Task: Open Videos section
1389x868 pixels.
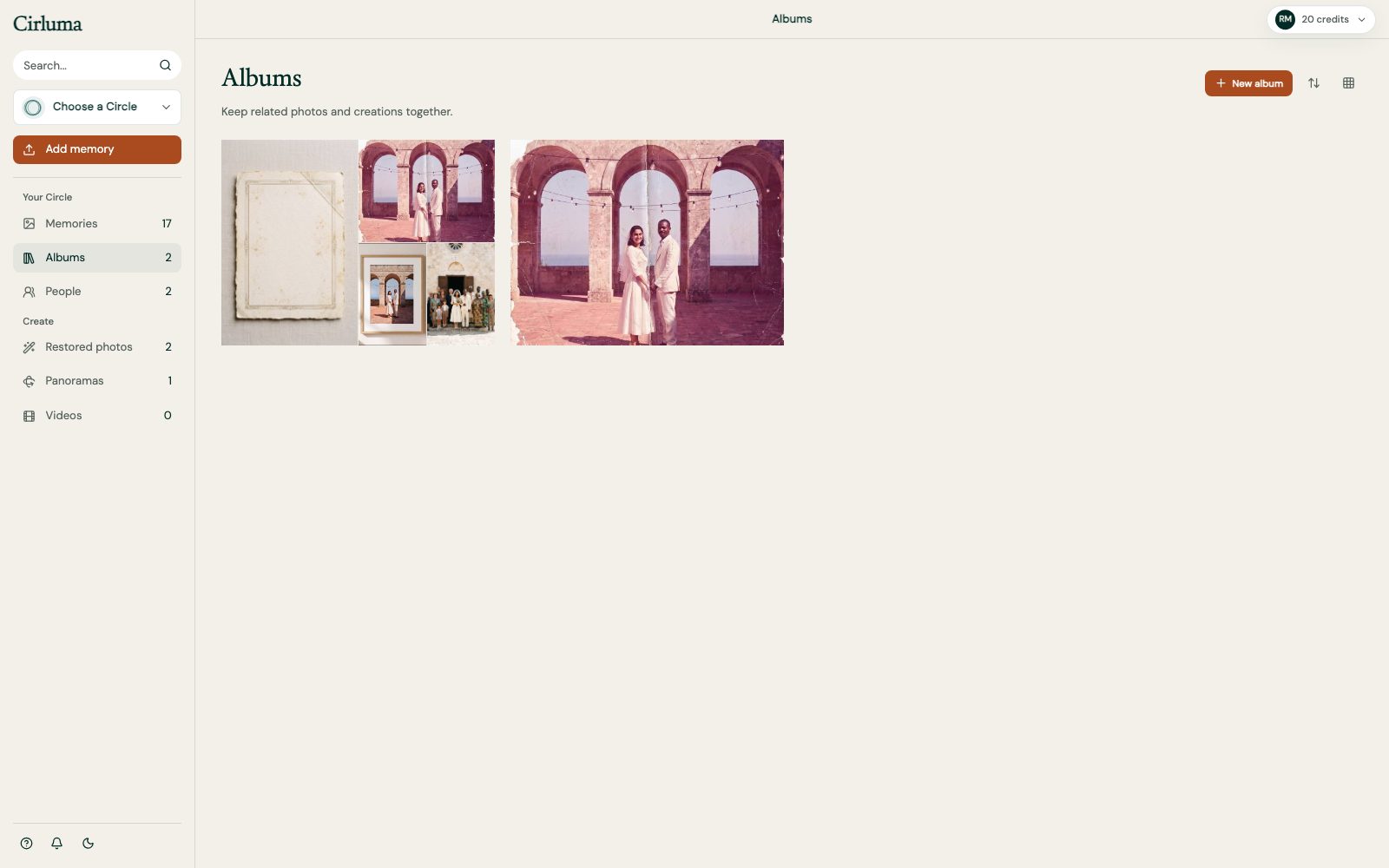Action: coord(97,416)
